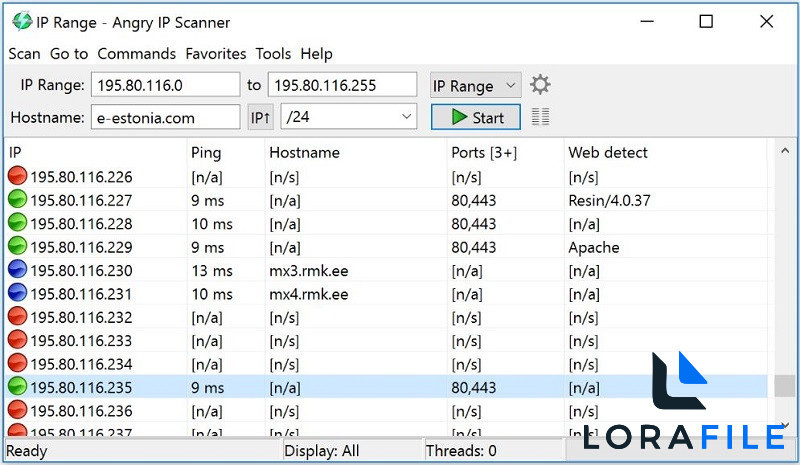Open the preferences gear icon
This screenshot has width=800, height=465.
540,85
